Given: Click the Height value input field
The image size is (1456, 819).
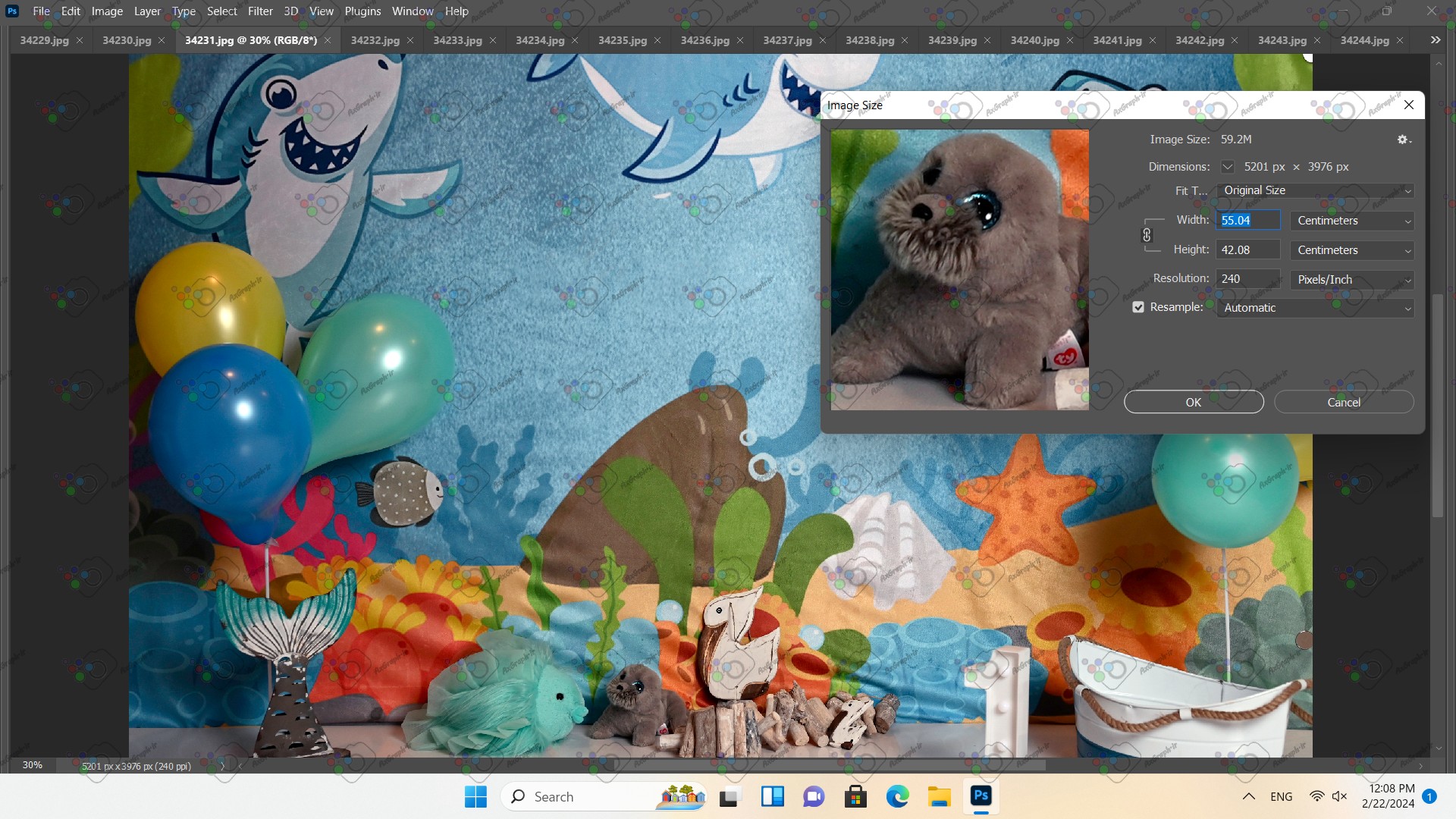Looking at the screenshot, I should pos(1247,250).
